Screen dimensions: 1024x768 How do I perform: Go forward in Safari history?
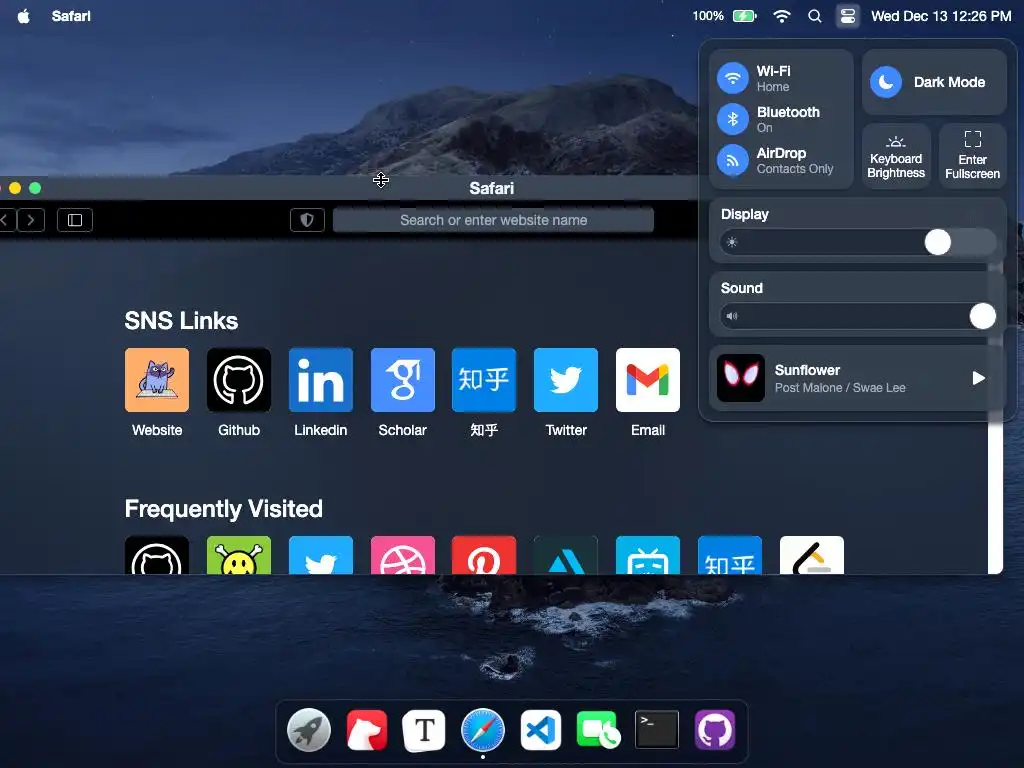point(31,220)
